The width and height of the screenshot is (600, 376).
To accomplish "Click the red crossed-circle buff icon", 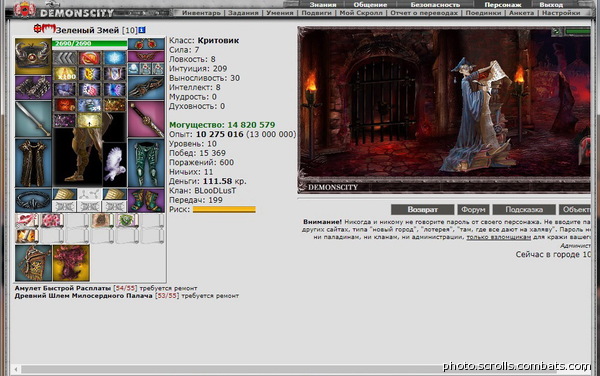I will [90, 58].
